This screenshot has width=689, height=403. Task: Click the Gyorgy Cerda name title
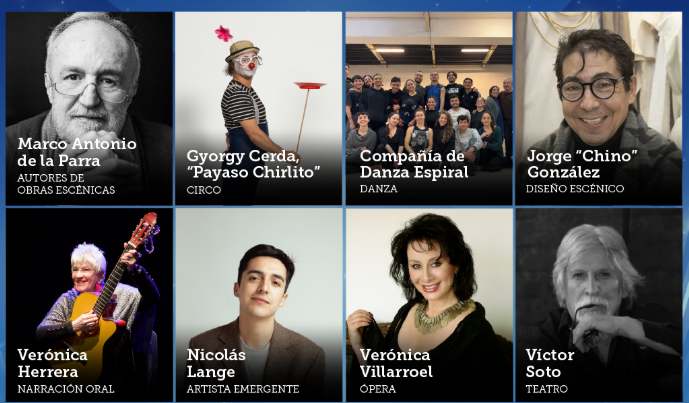(x=253, y=164)
